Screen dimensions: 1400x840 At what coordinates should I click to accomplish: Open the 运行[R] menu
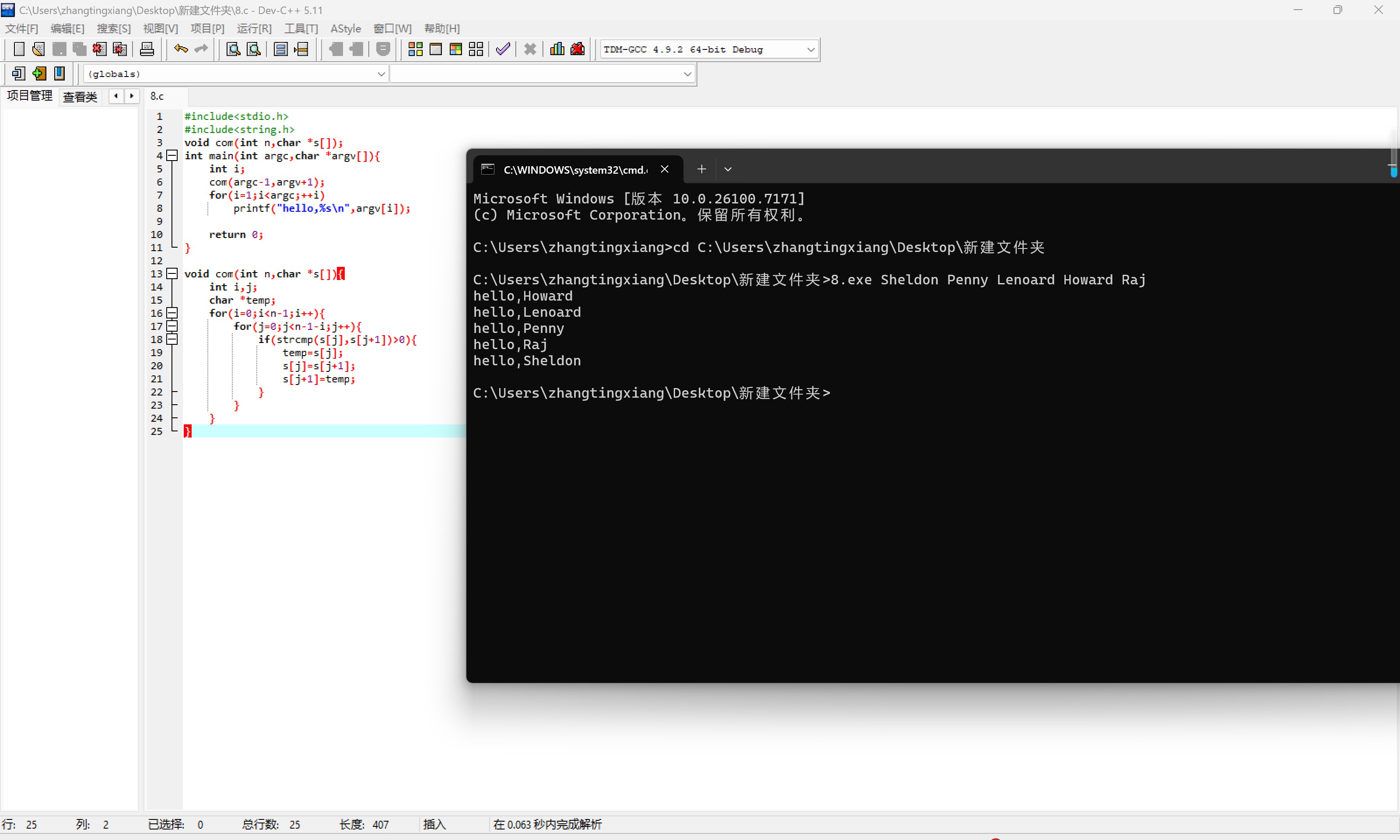[254, 28]
